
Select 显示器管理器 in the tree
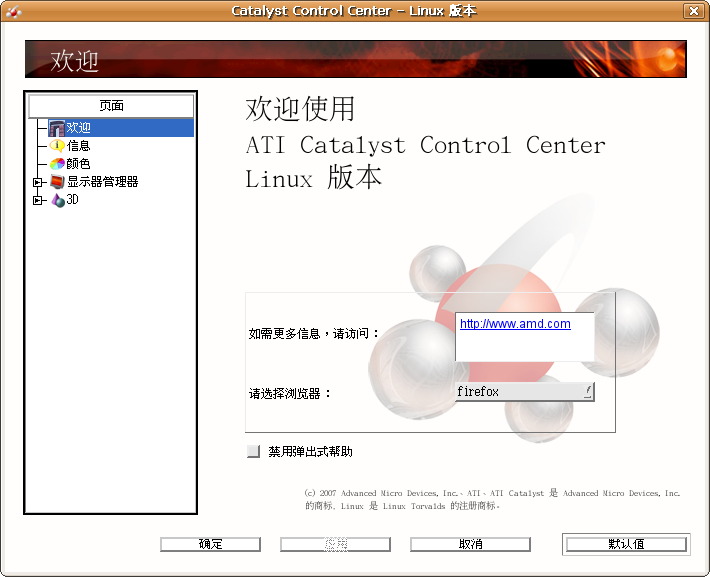point(103,182)
